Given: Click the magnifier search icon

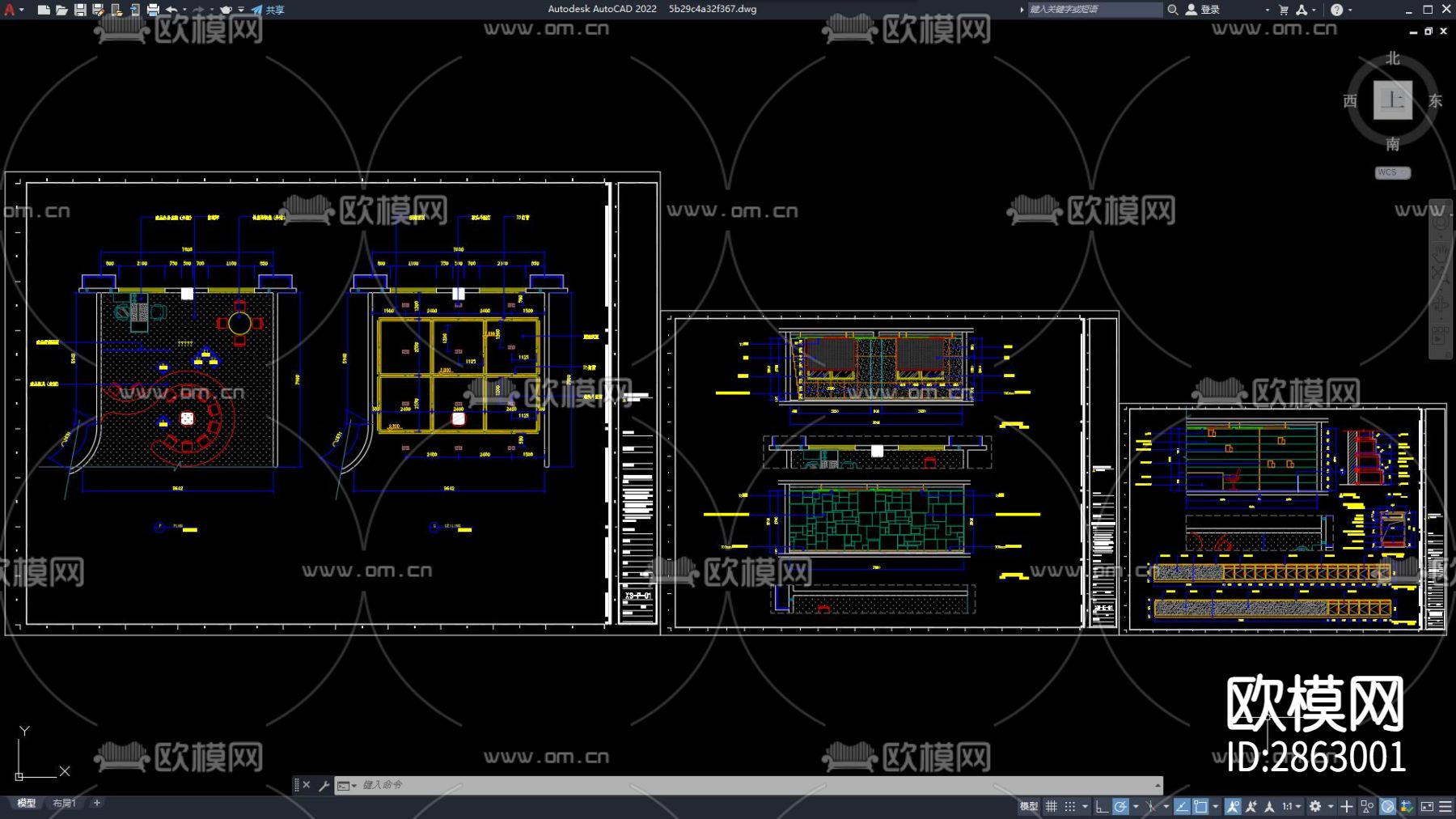Looking at the screenshot, I should (1172, 10).
